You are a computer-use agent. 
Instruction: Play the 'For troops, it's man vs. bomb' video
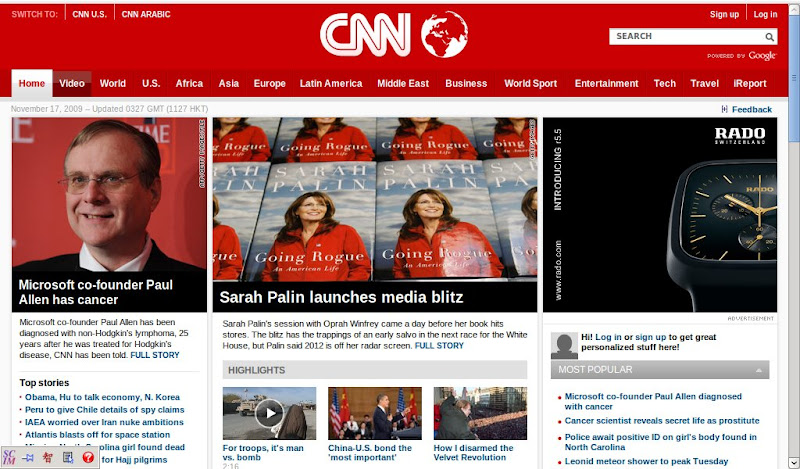tap(269, 413)
